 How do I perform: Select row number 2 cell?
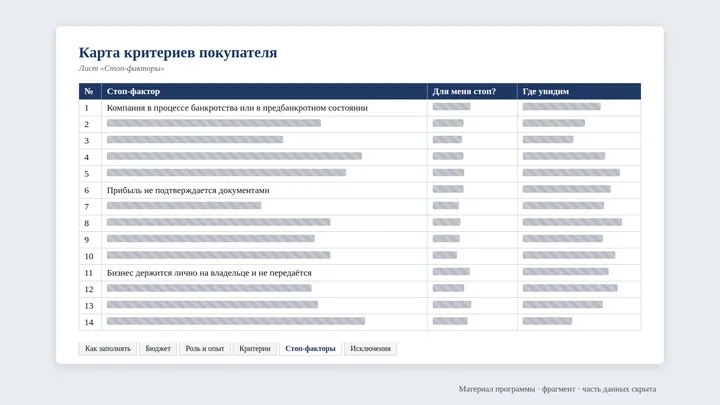(90, 124)
